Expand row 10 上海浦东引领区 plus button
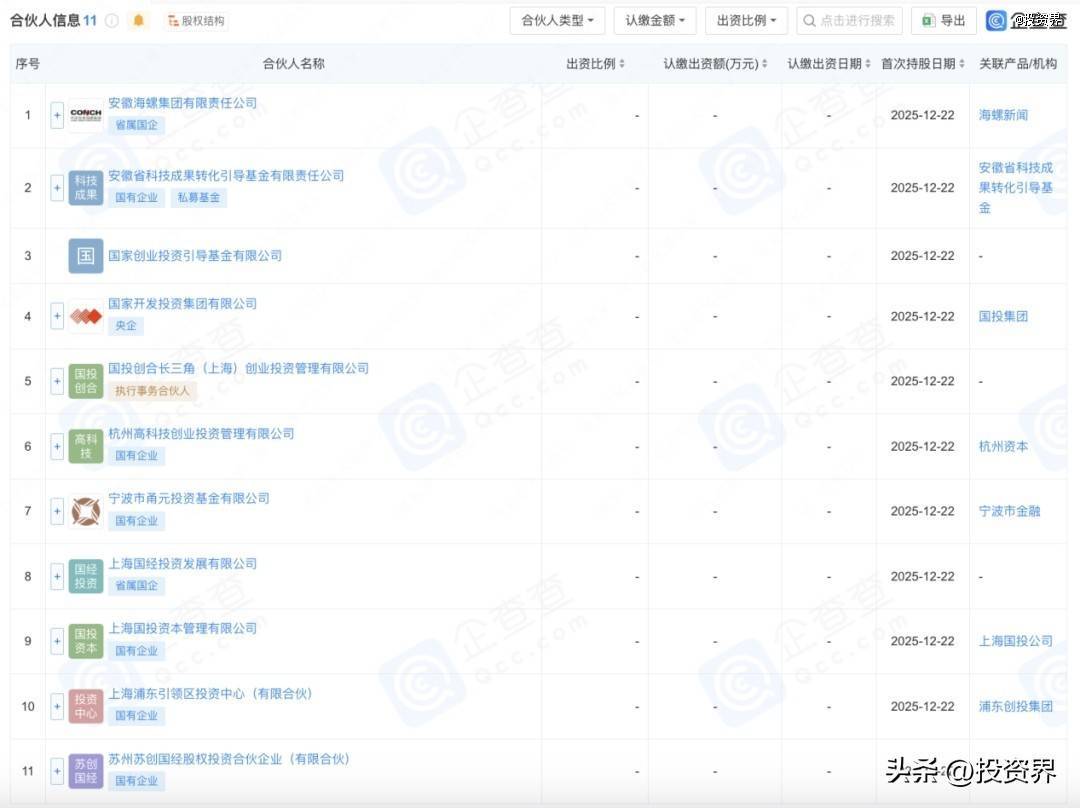 click(57, 706)
